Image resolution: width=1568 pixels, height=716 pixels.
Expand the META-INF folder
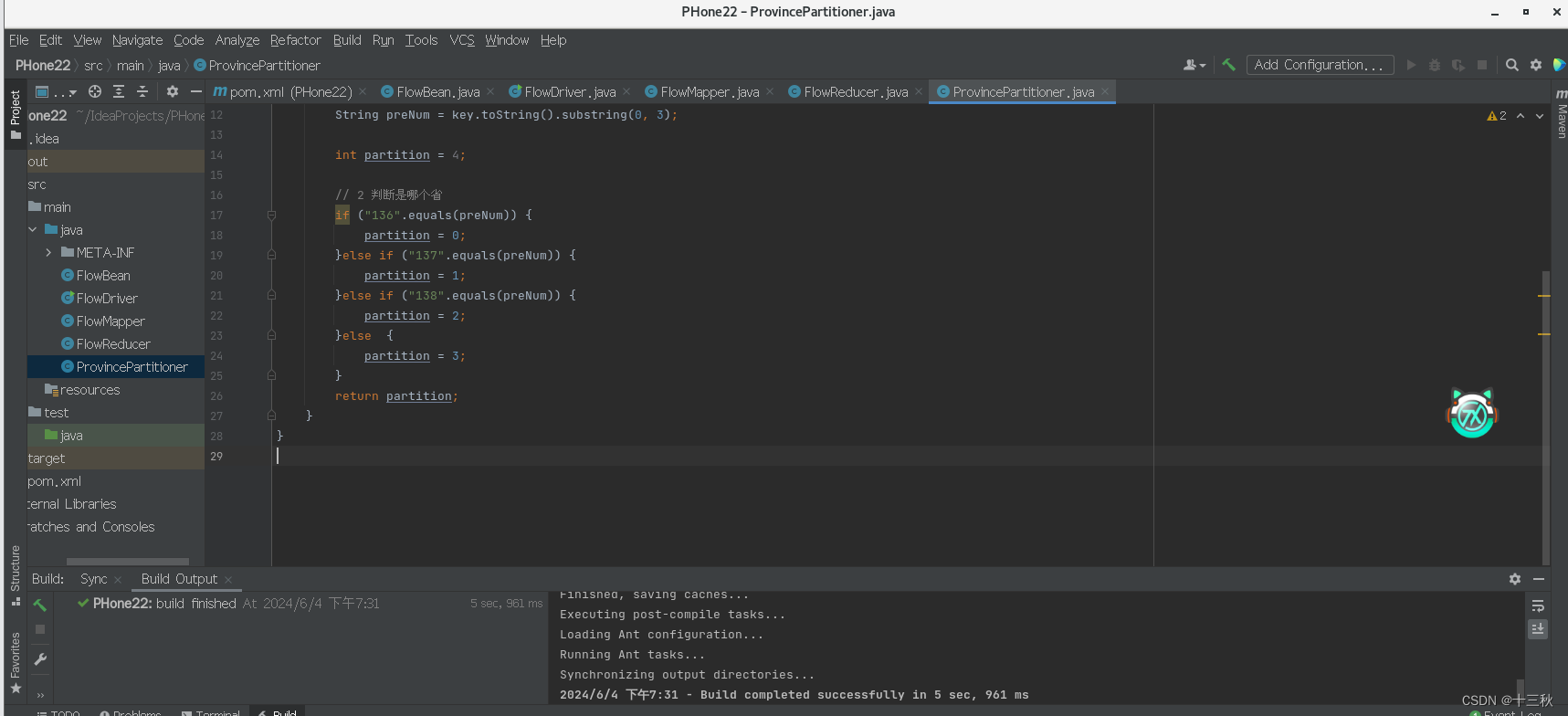pyautogui.click(x=48, y=253)
